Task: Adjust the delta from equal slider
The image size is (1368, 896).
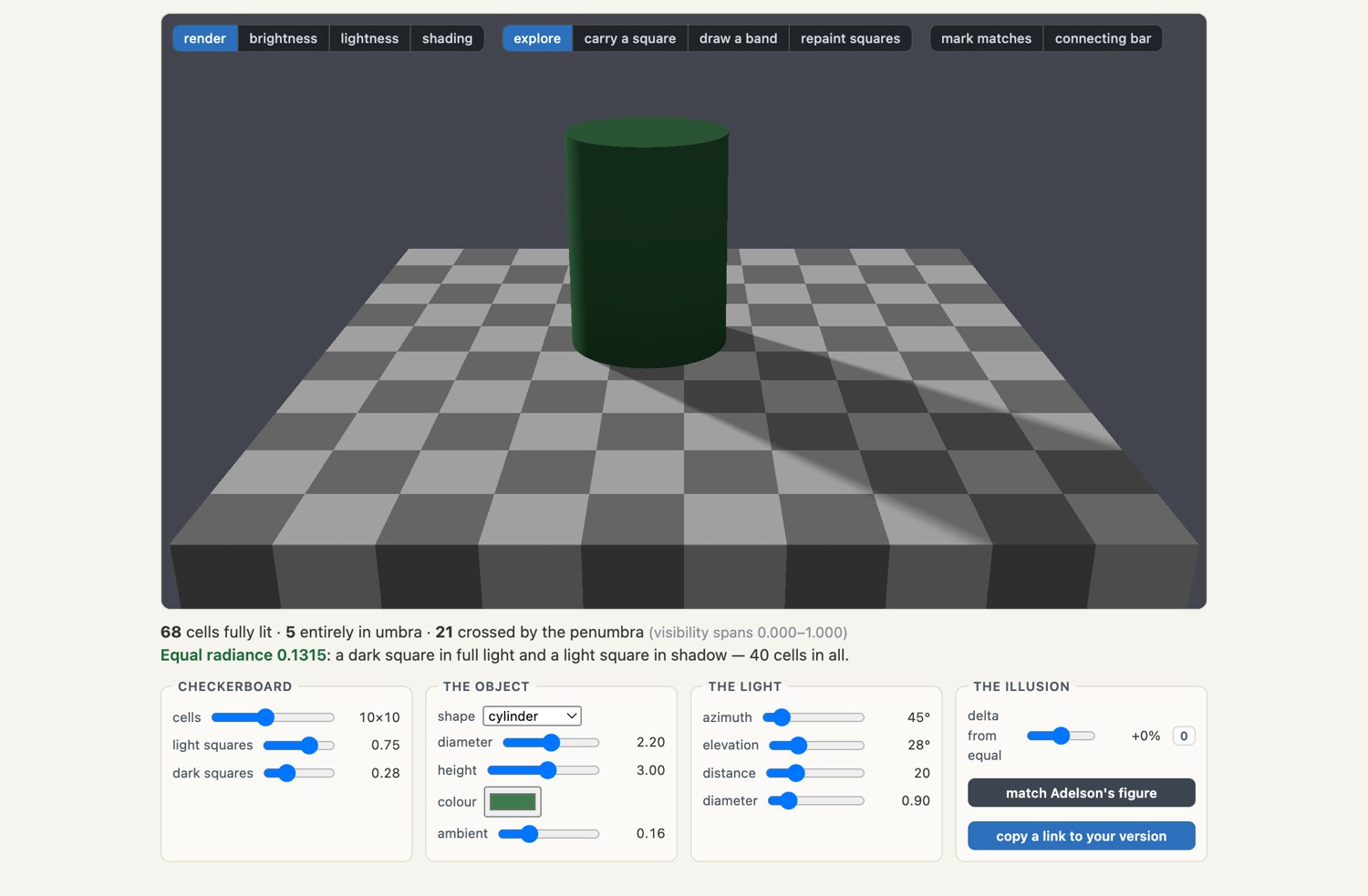Action: click(x=1061, y=736)
